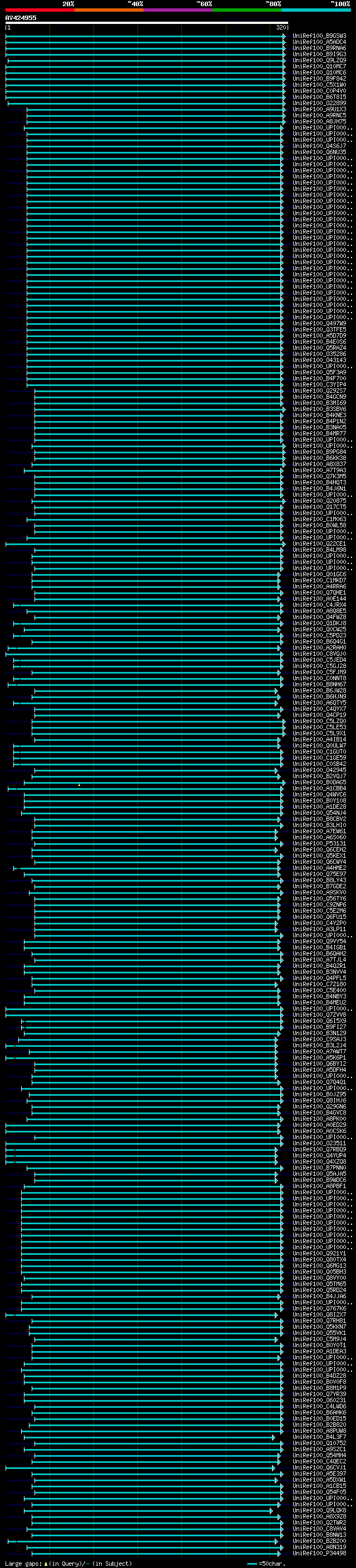Click the UniRef100_Q7K3M5 label
The image size is (356, 1568).
(319, 476)
